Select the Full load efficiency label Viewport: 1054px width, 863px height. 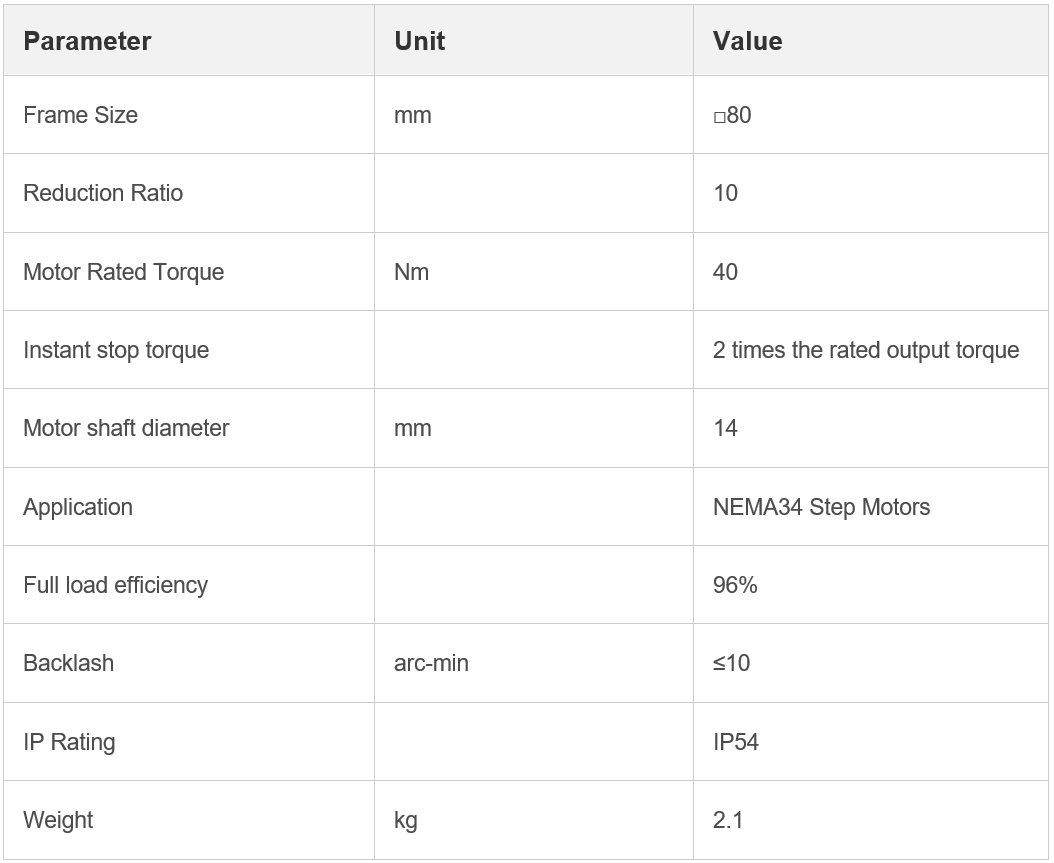115,585
